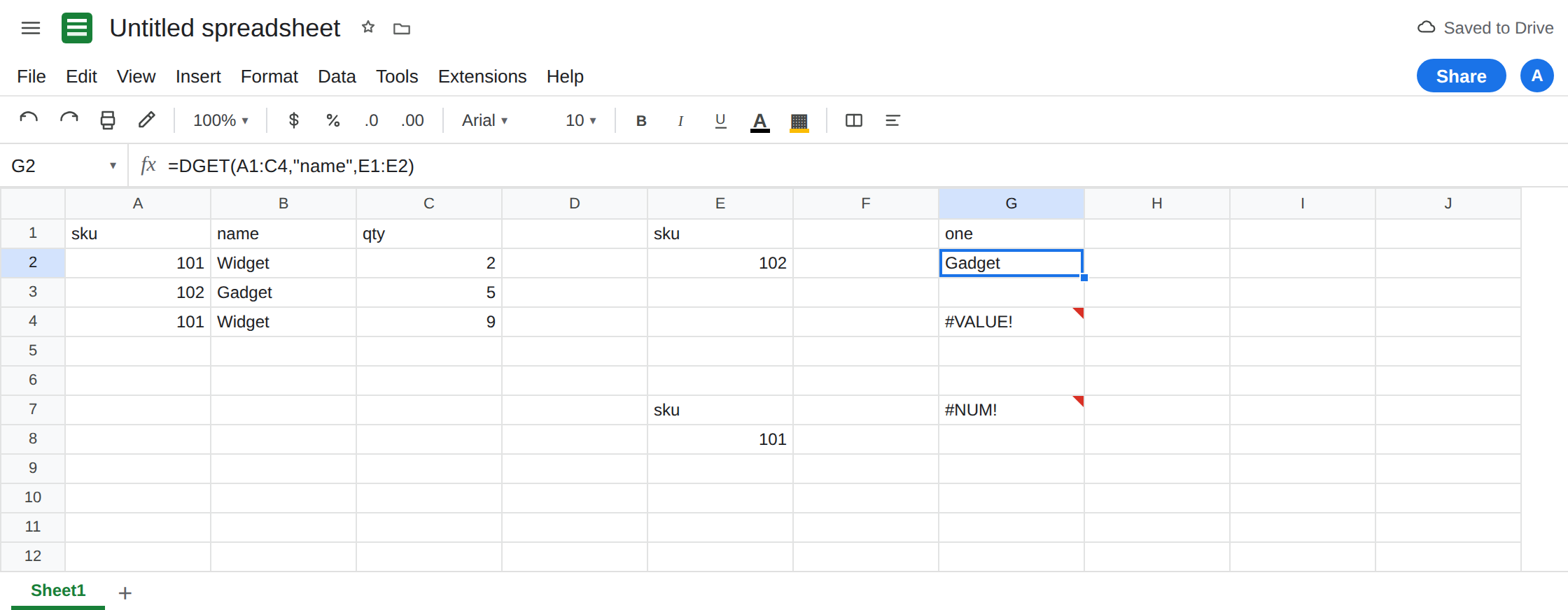Select row 2 header
The image size is (1568, 610).
tap(33, 262)
